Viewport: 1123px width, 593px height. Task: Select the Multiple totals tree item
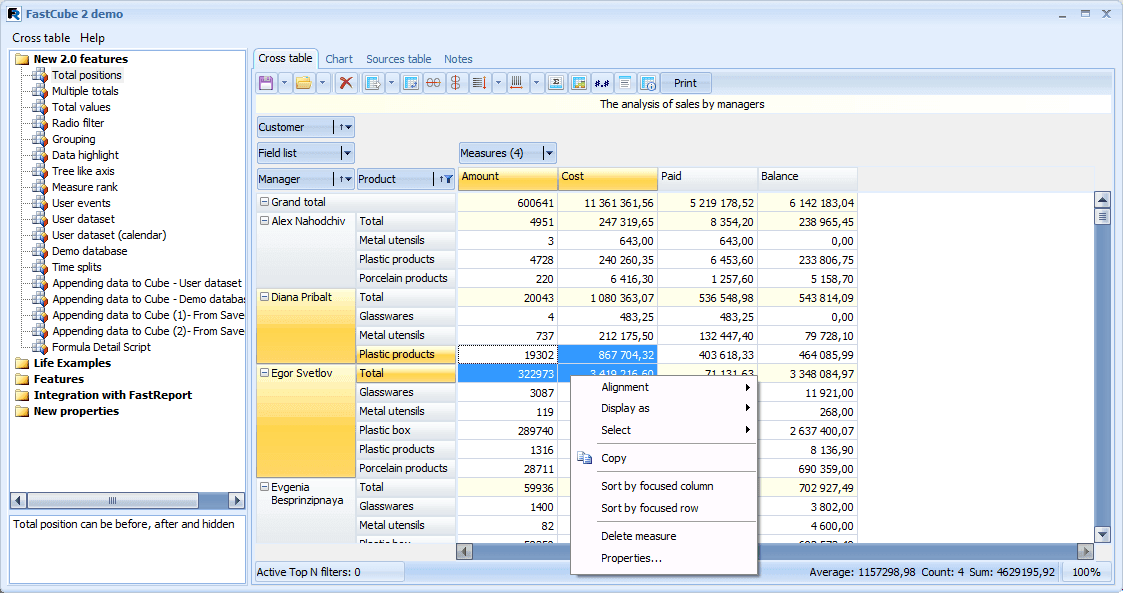(85, 91)
